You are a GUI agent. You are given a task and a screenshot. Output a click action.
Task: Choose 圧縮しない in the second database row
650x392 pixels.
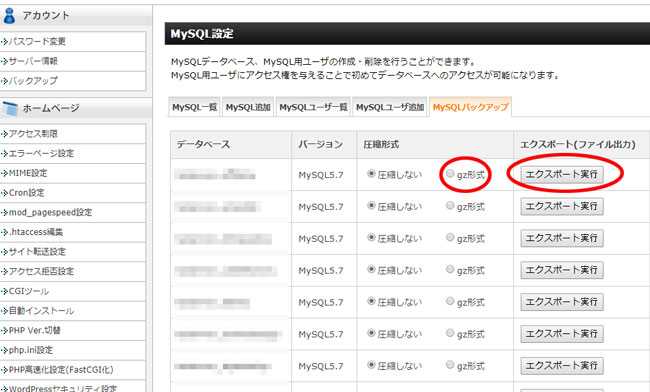tap(371, 205)
